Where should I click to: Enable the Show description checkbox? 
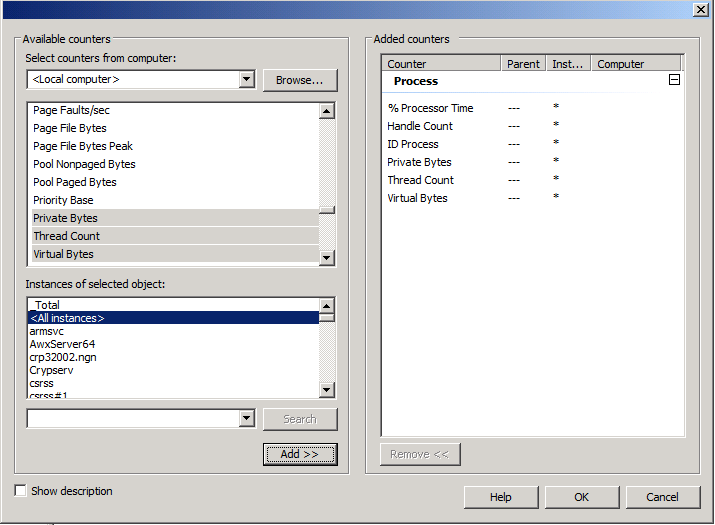(21, 491)
